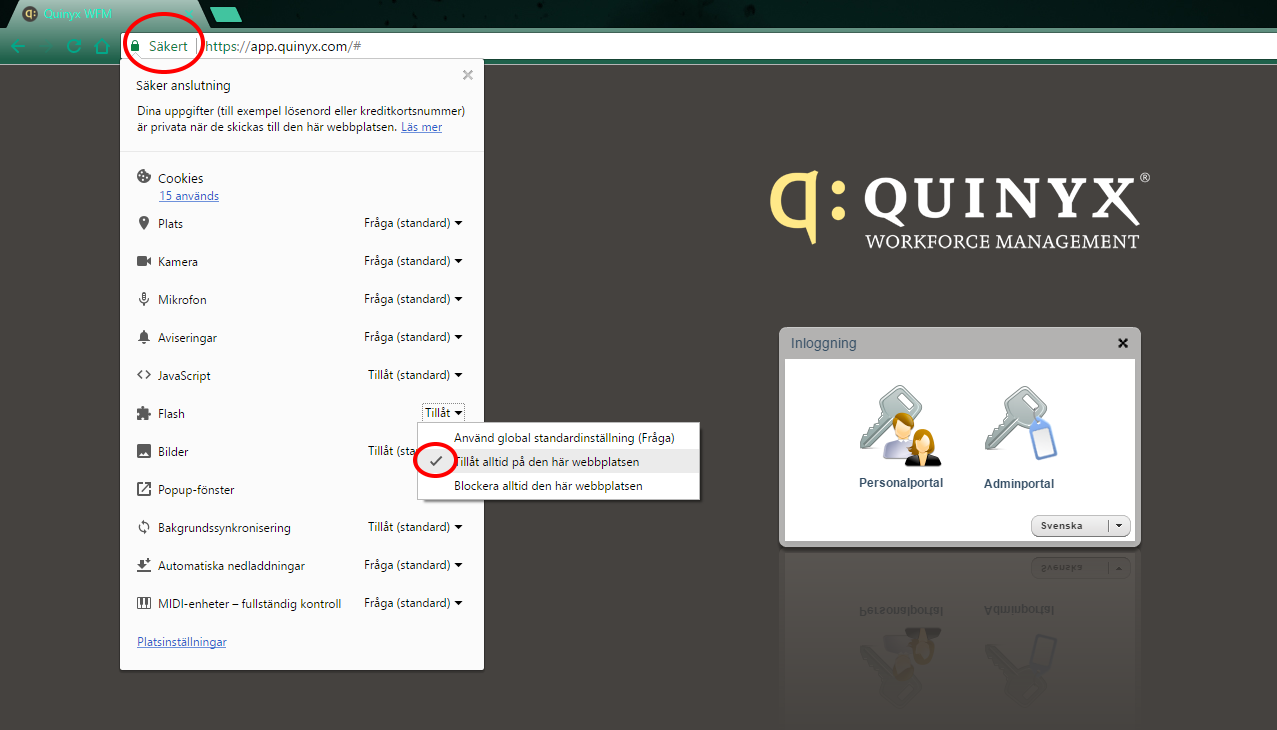Viewport: 1277px width, 730px height.
Task: Open Automatiska nedladdningar permission dropdown
Action: [x=413, y=565]
